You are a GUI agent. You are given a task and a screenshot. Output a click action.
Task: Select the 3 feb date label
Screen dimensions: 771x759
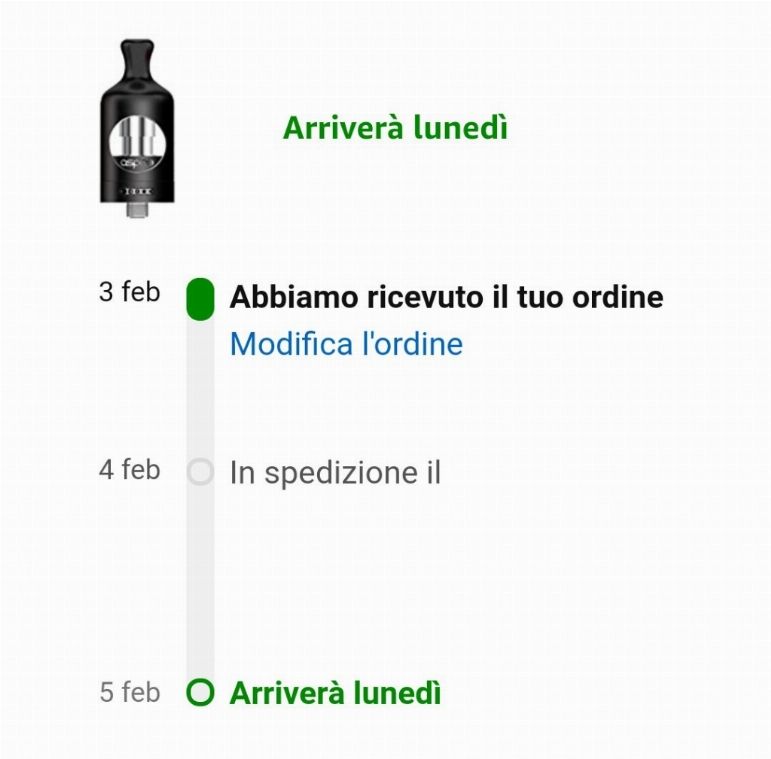(x=130, y=292)
